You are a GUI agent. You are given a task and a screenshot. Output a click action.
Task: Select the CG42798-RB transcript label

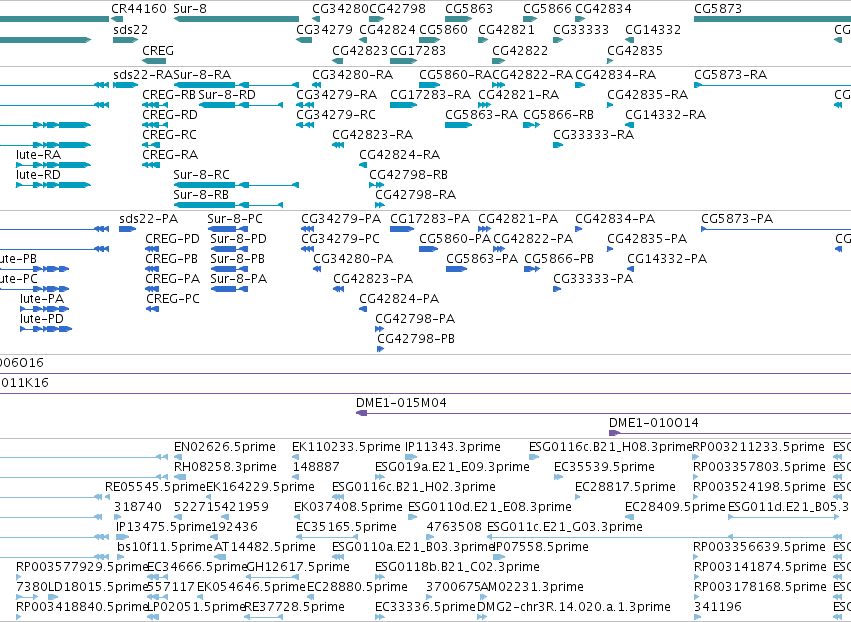pos(409,174)
